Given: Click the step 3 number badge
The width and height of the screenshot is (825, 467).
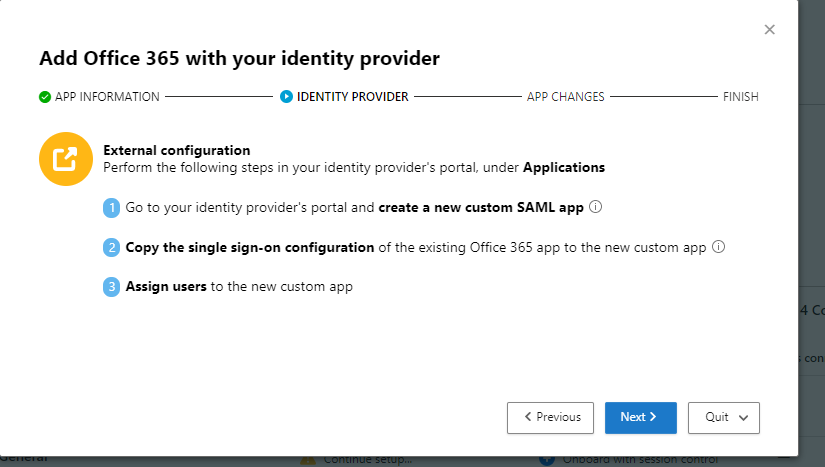Looking at the screenshot, I should (112, 287).
